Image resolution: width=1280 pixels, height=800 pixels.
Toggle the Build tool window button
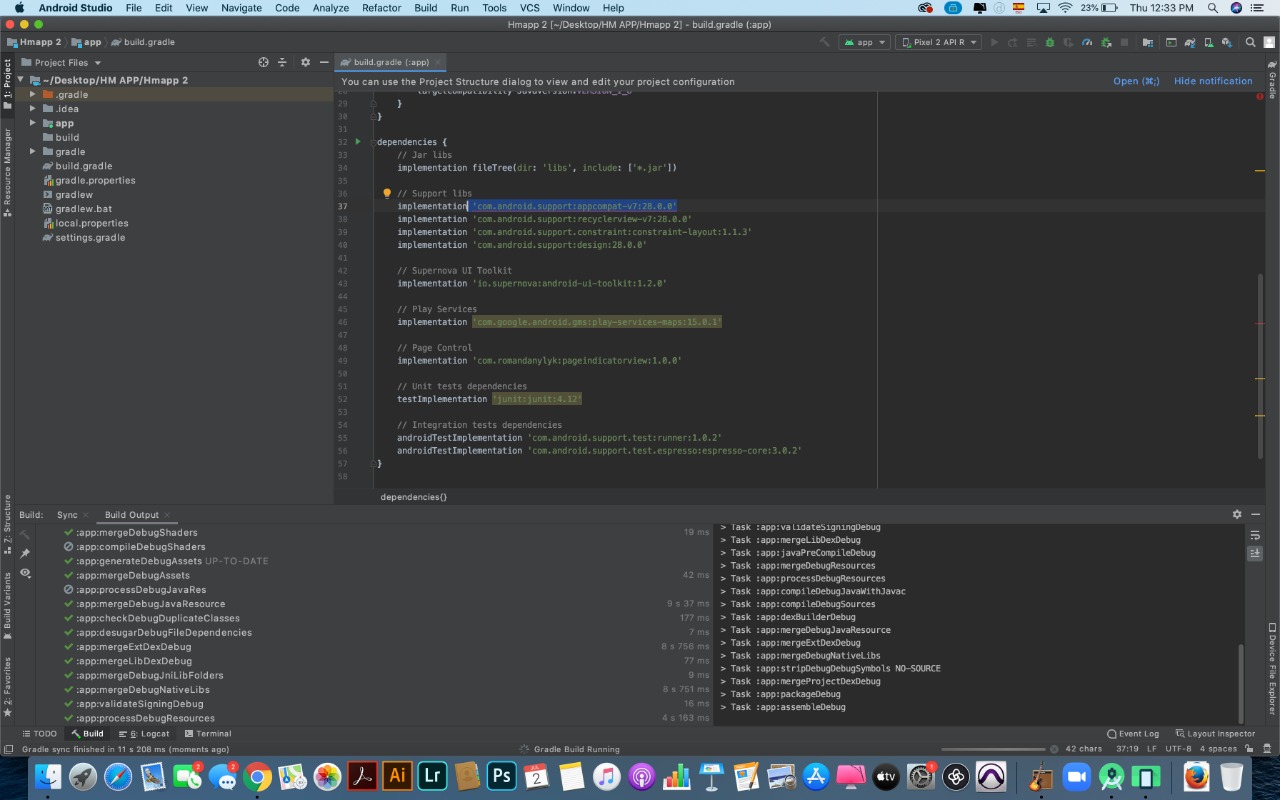[x=87, y=733]
